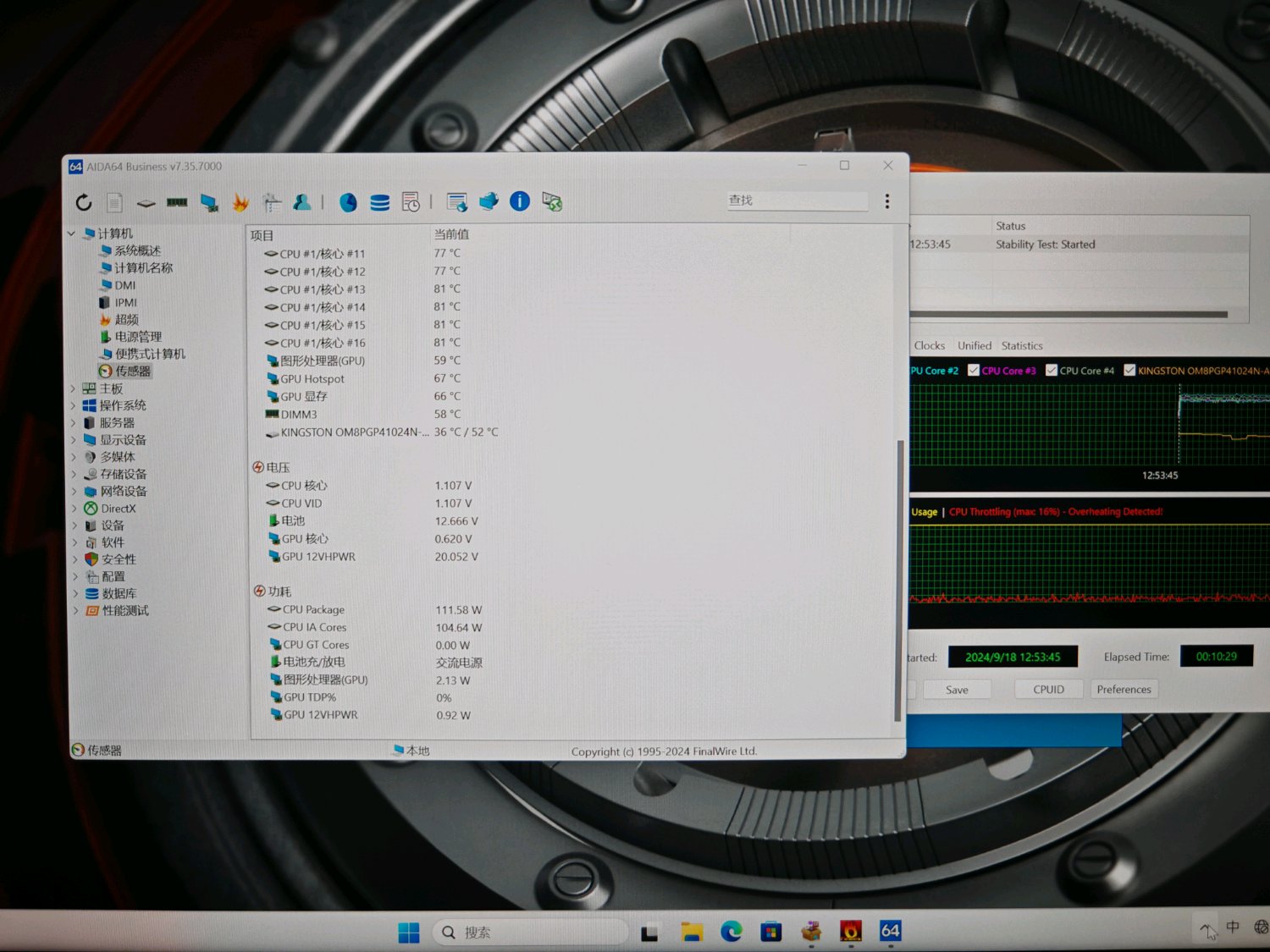The height and width of the screenshot is (952, 1270).
Task: Uncheck CPU Core #4 in stability graph
Action: click(1052, 370)
